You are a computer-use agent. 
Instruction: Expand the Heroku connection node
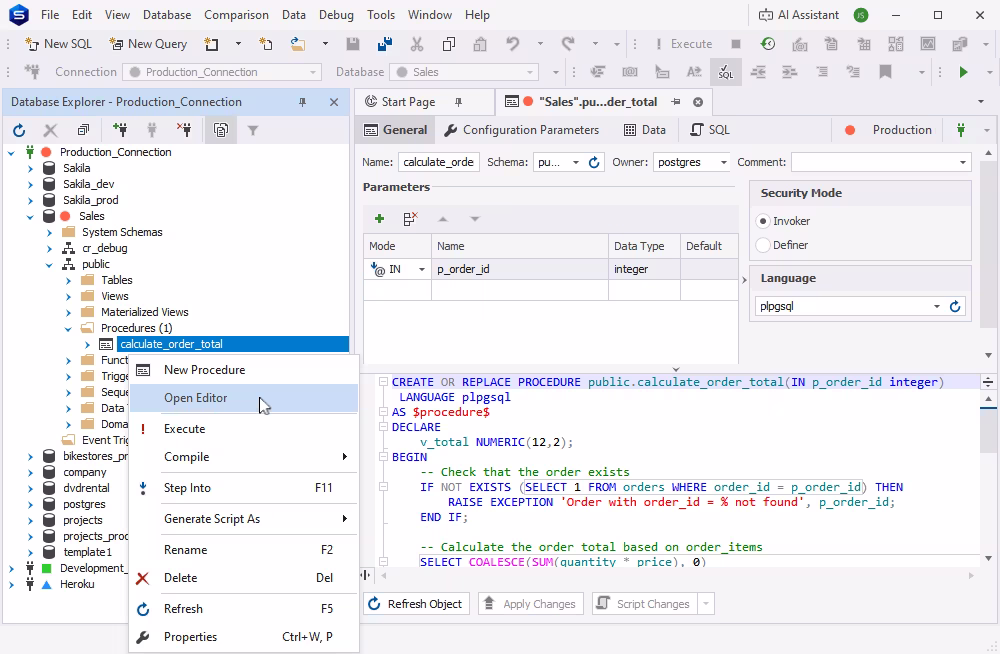pyautogui.click(x=11, y=584)
